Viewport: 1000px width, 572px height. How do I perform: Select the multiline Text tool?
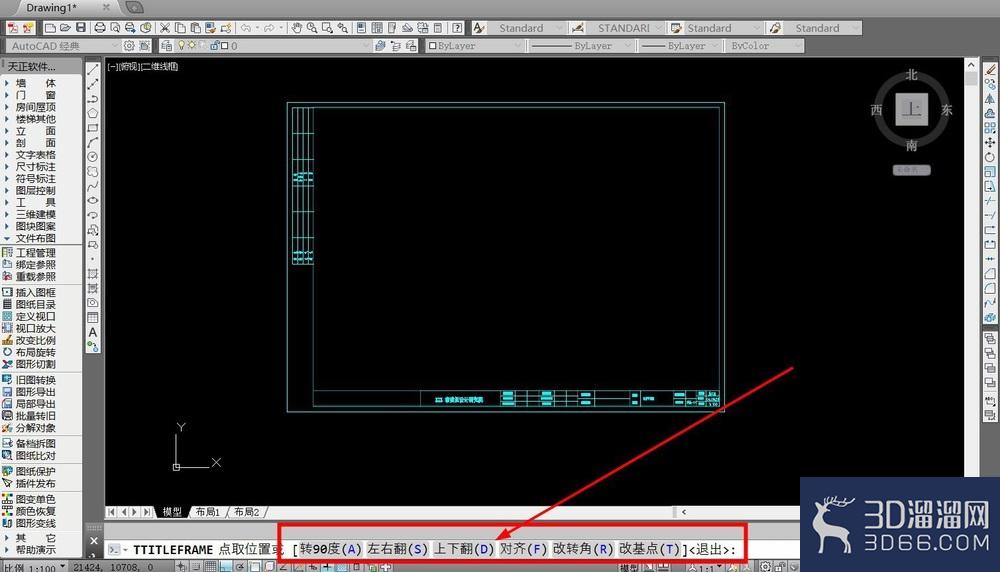93,332
